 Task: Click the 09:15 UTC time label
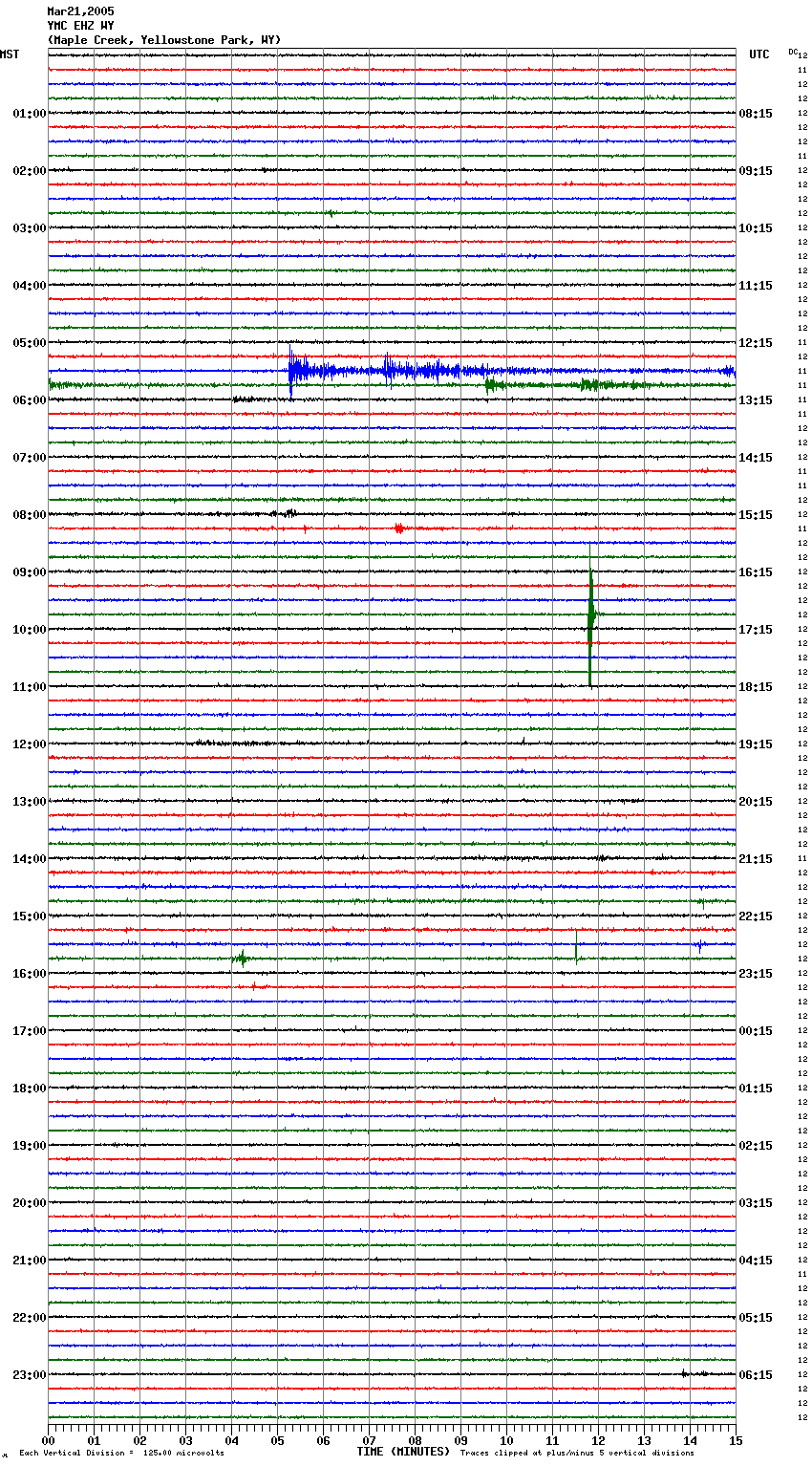pos(756,171)
